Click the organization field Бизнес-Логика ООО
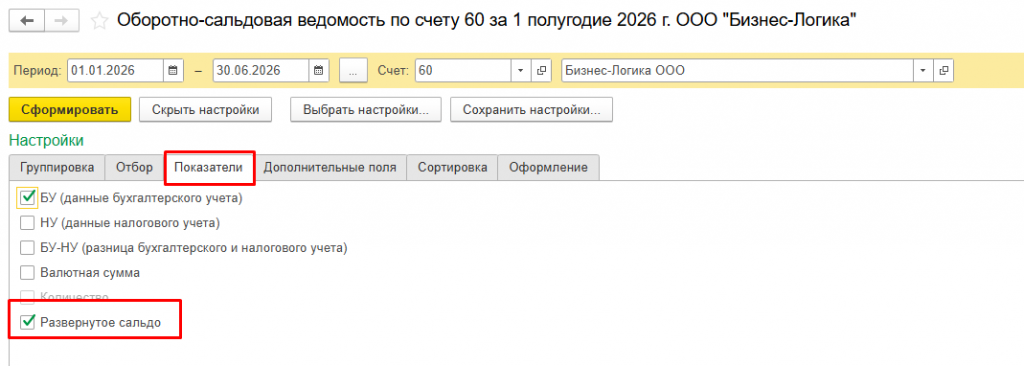Viewport: 1024px width, 366px height. [737, 71]
